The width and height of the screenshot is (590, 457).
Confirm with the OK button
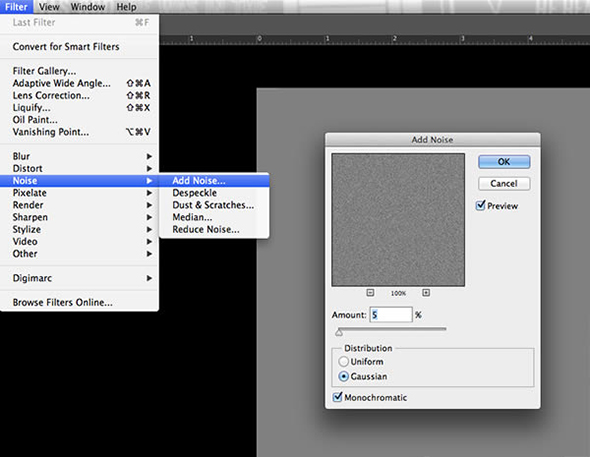504,162
